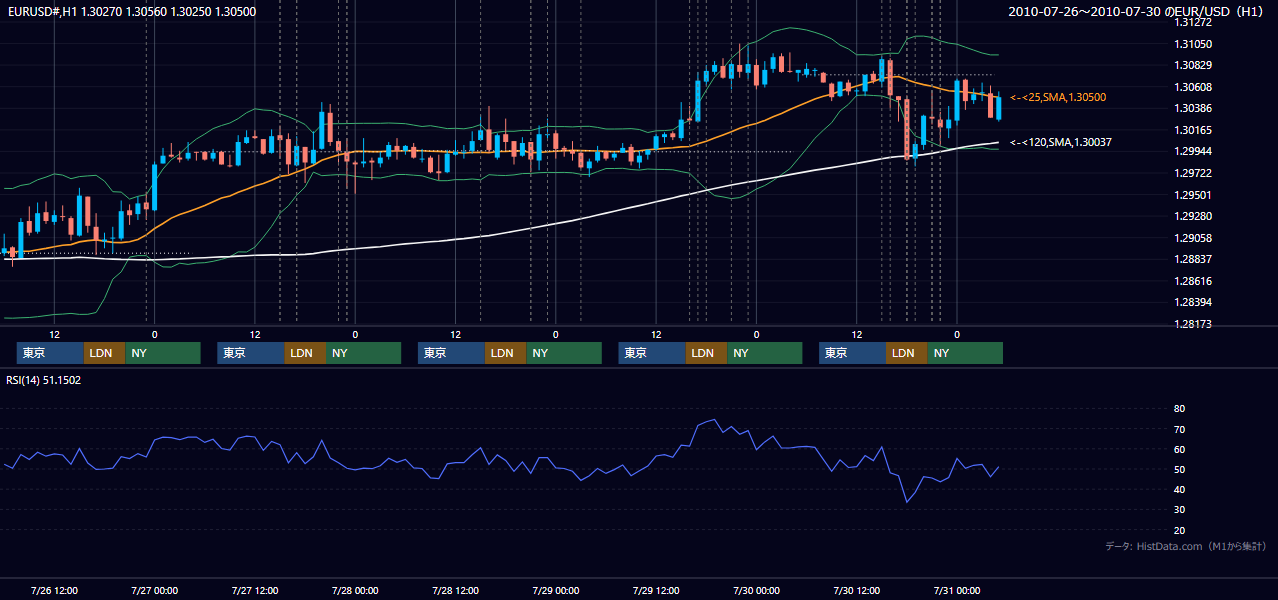The width and height of the screenshot is (1278, 600).
Task: Click price axis value 1.30829
Action: [x=1193, y=65]
